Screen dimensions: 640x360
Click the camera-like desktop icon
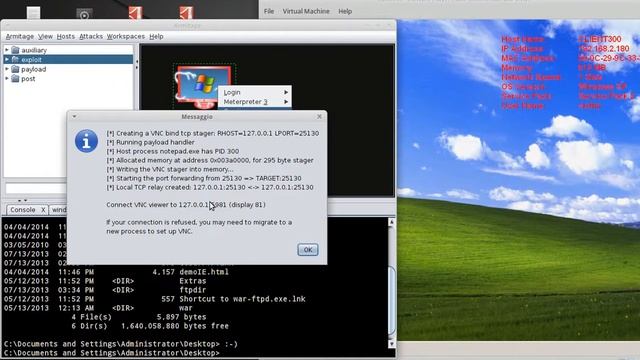[84, 14]
